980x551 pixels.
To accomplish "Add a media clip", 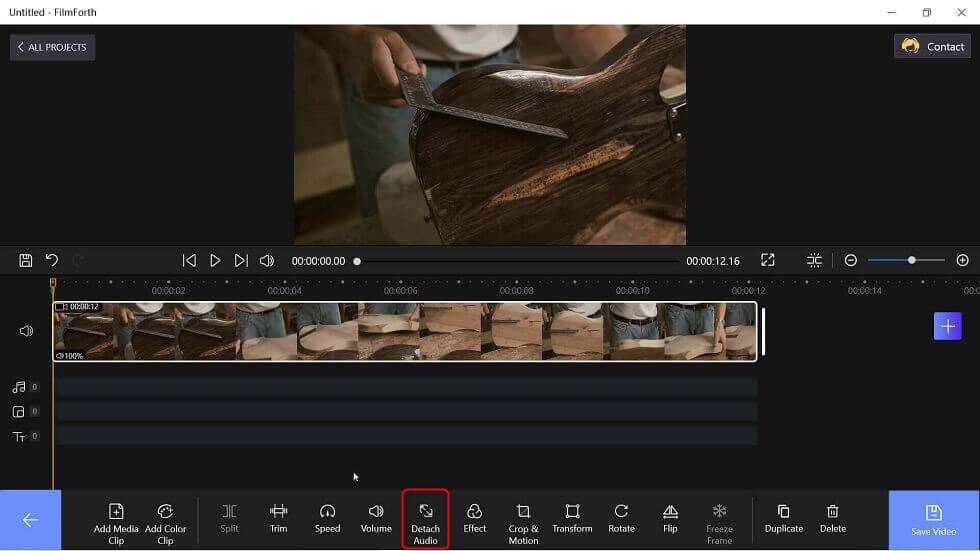I will point(116,524).
